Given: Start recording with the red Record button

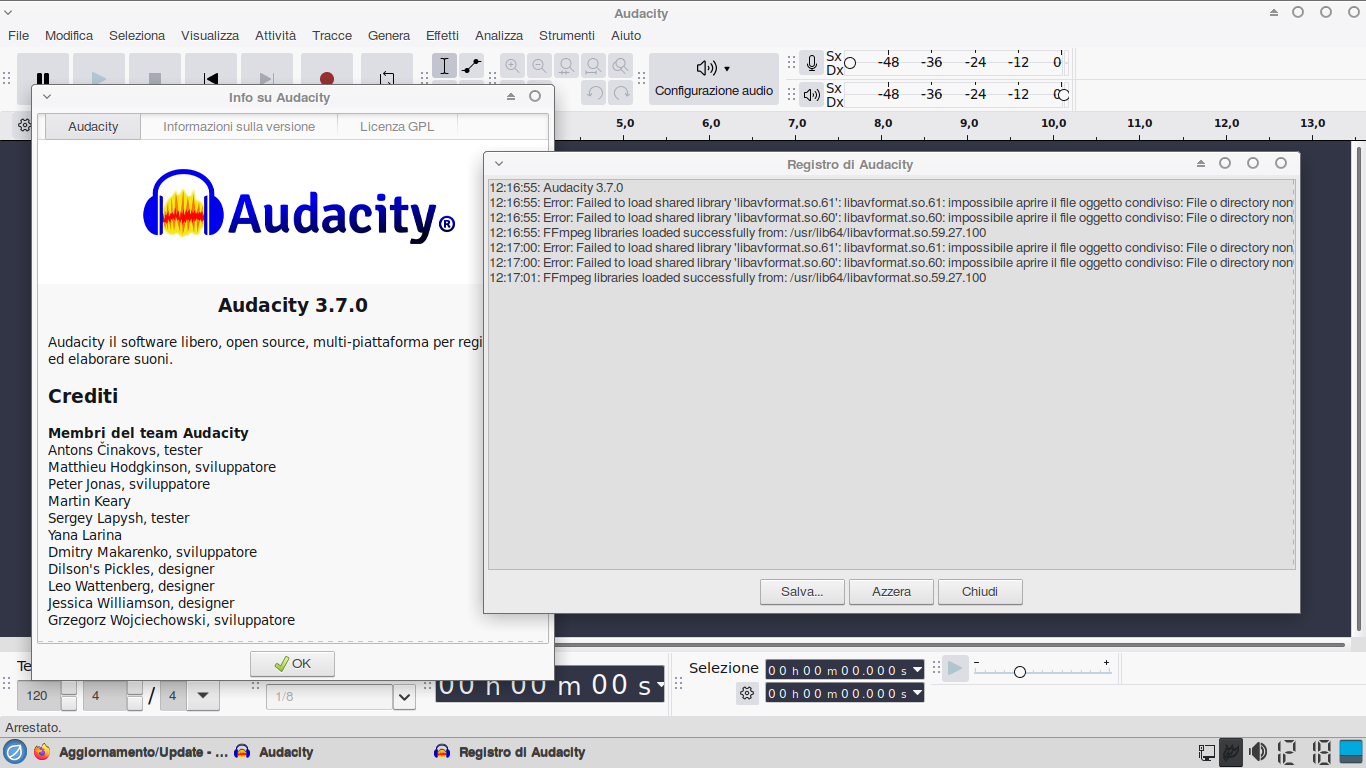Looking at the screenshot, I should point(327,70).
